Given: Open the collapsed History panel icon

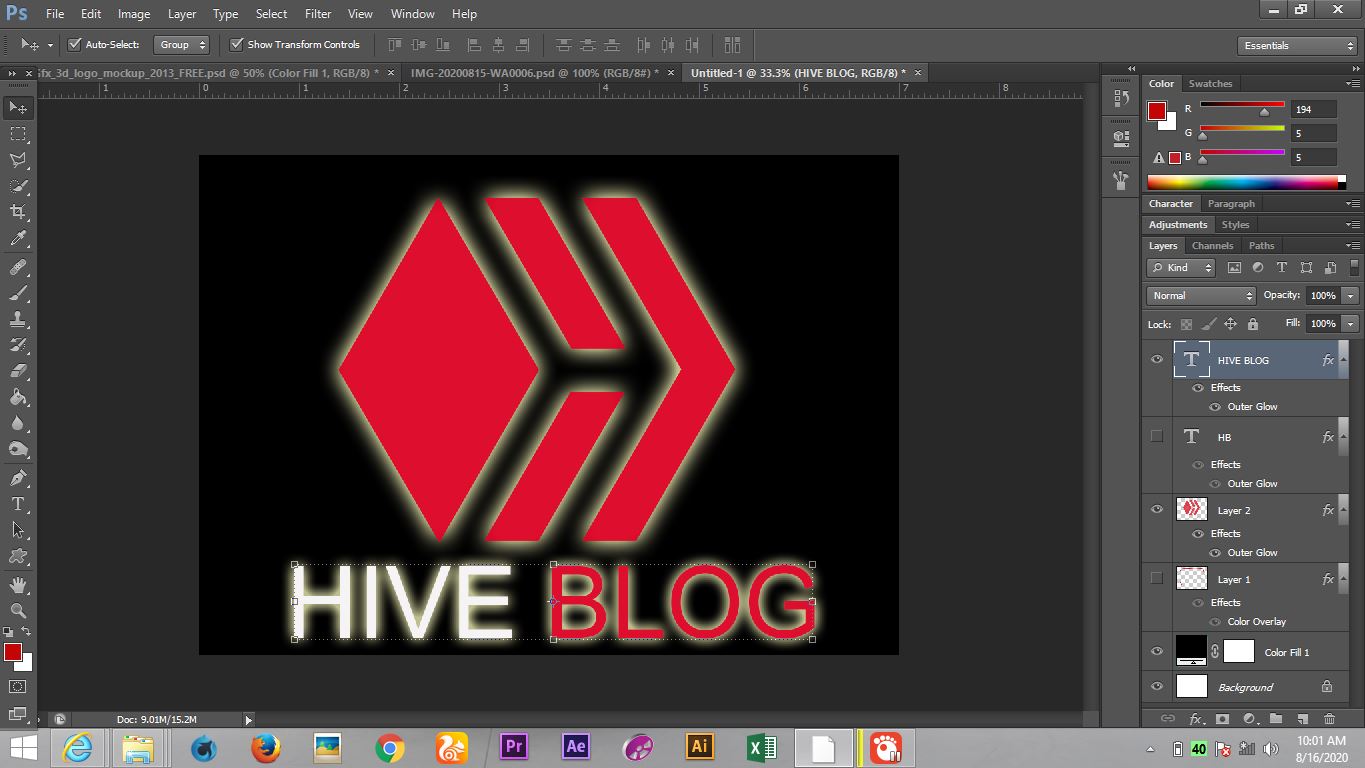Looking at the screenshot, I should (1121, 98).
